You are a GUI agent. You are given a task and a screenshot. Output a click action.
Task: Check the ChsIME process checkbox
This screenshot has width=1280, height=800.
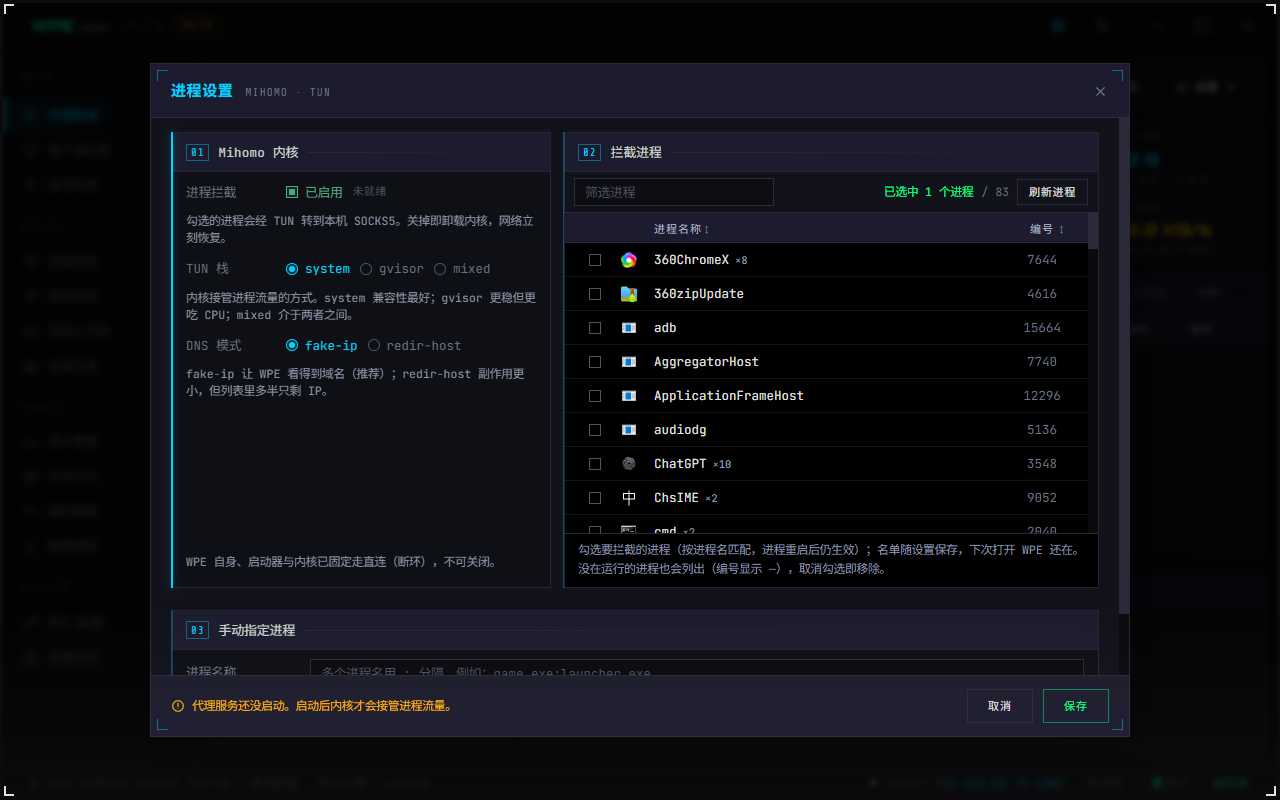(595, 498)
